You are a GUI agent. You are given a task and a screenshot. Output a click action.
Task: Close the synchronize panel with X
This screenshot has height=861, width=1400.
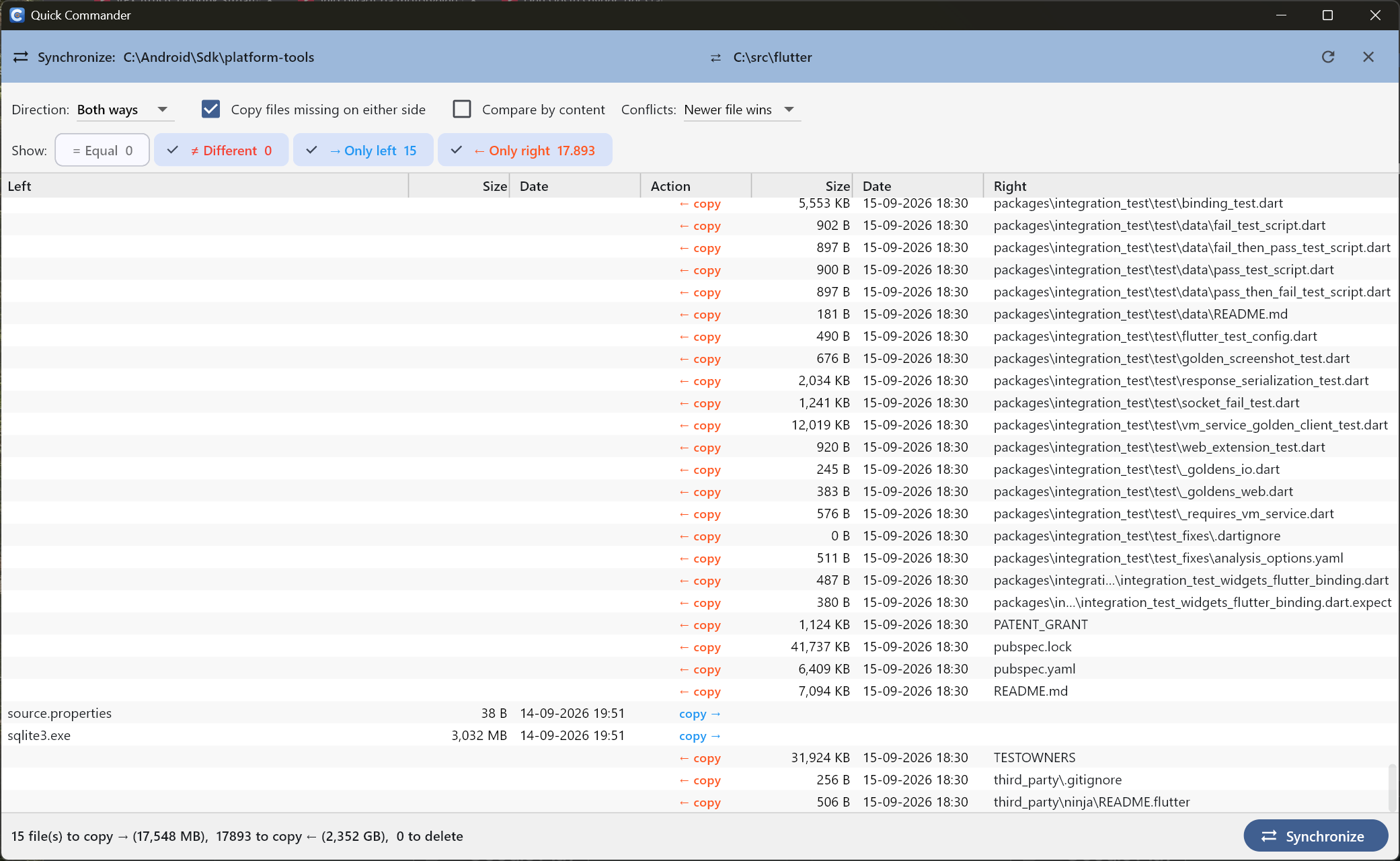(x=1368, y=57)
